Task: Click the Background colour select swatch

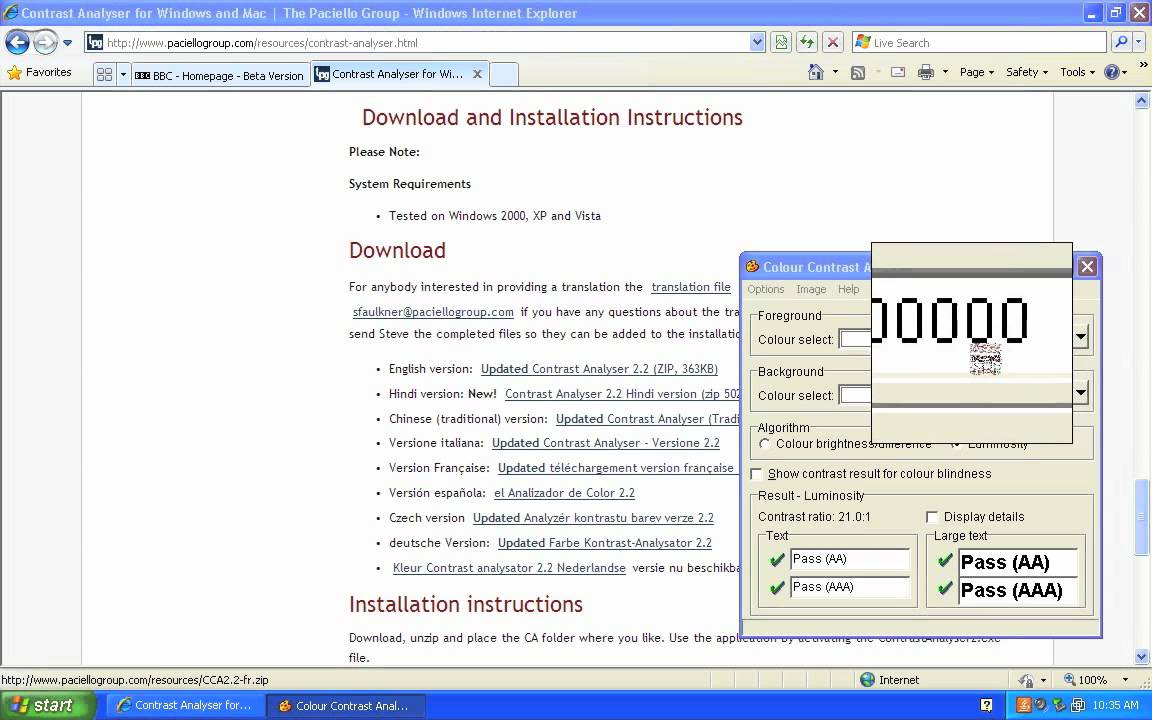Action: (855, 395)
